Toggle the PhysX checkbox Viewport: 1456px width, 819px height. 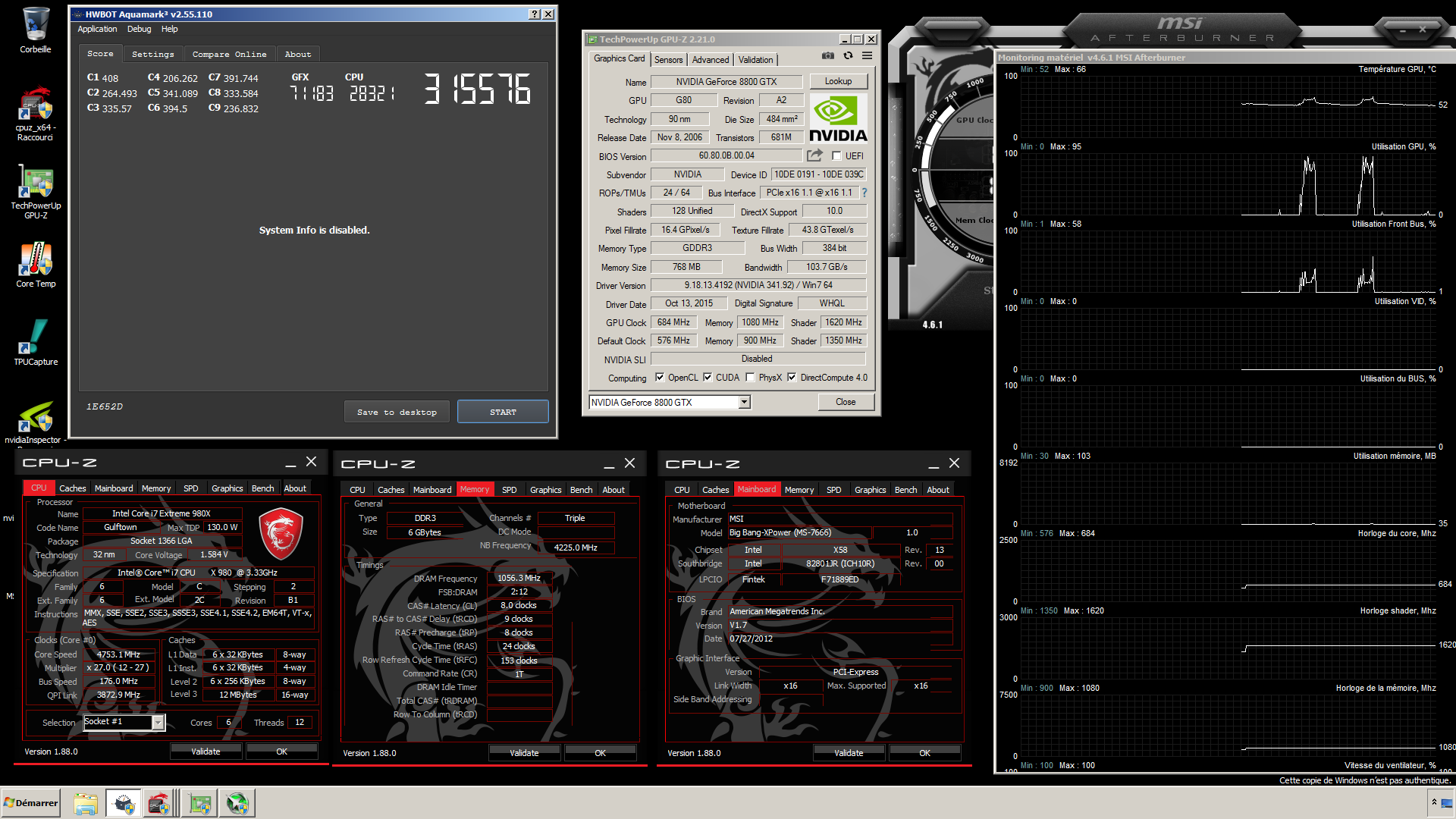coord(750,378)
